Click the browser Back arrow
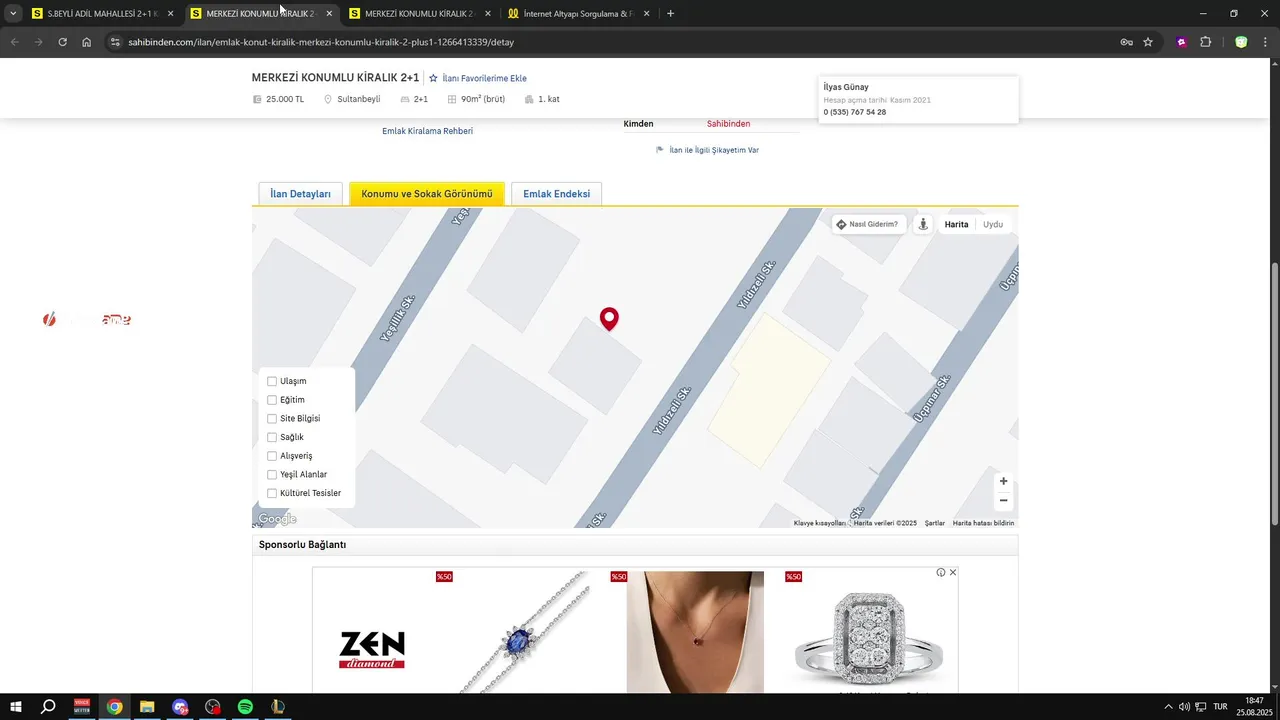 click(x=14, y=42)
